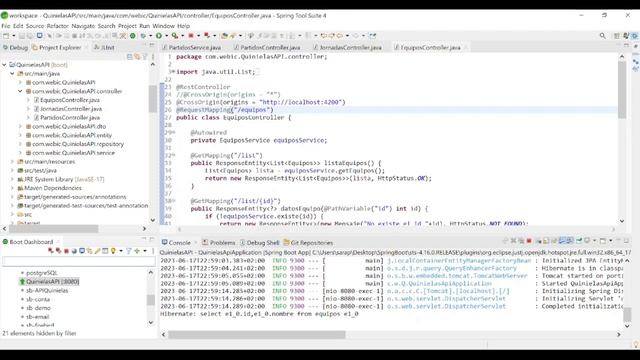The image size is (640, 360).
Task: Switch to the JUnit view tab
Action: 104,47
